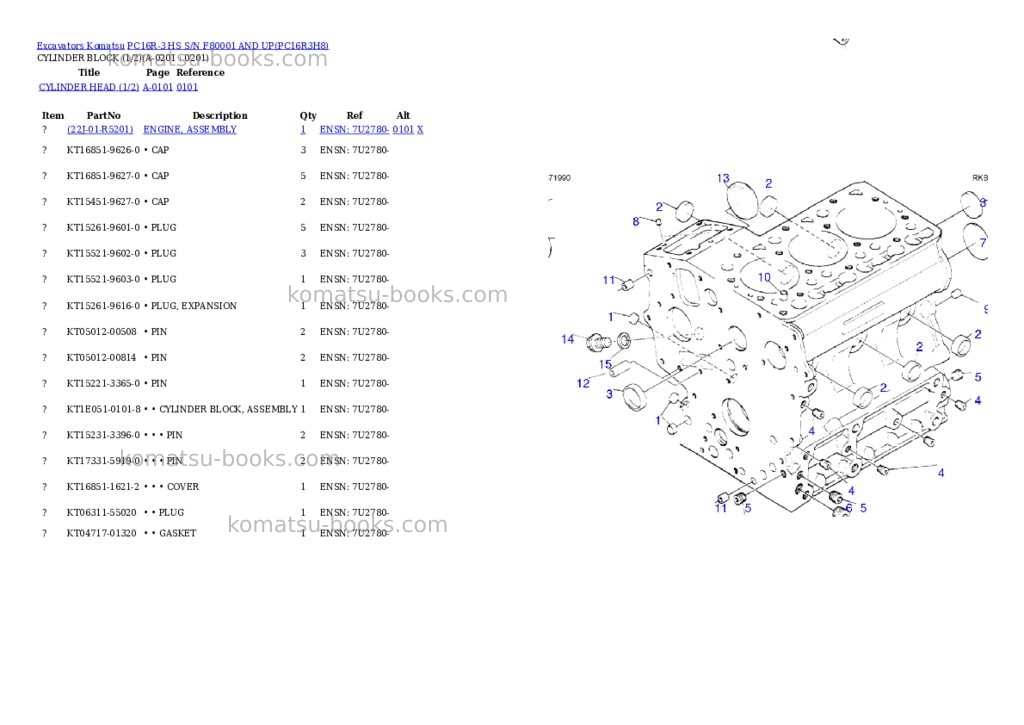Click callout number 10 on the diagram

pyautogui.click(x=764, y=278)
